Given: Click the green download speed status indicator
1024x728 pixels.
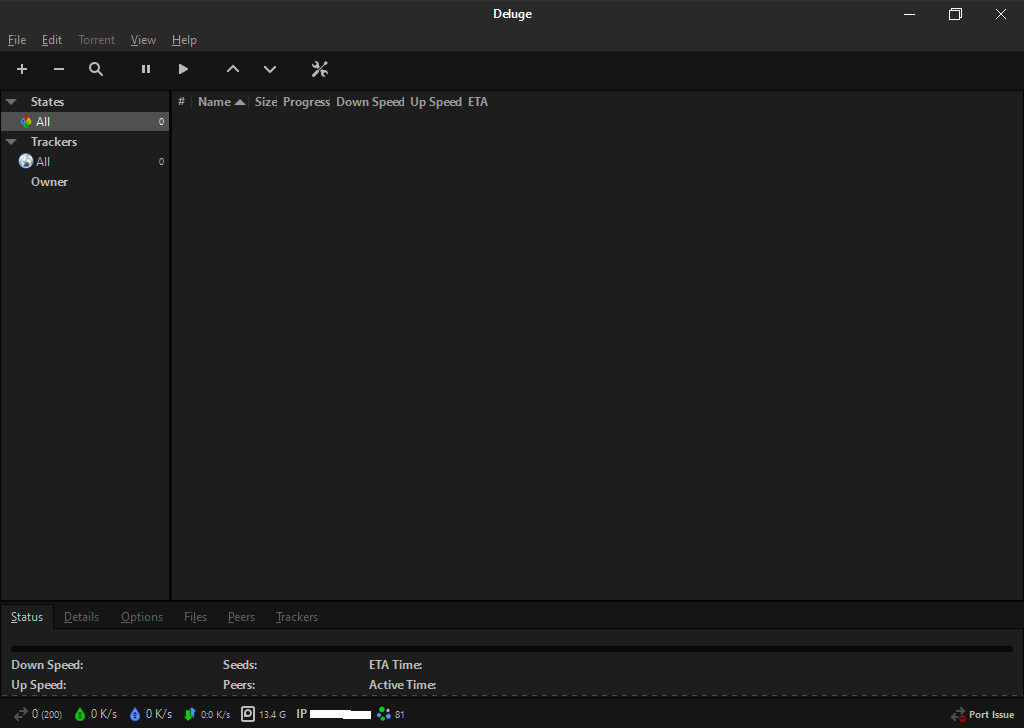Looking at the screenshot, I should point(95,714).
